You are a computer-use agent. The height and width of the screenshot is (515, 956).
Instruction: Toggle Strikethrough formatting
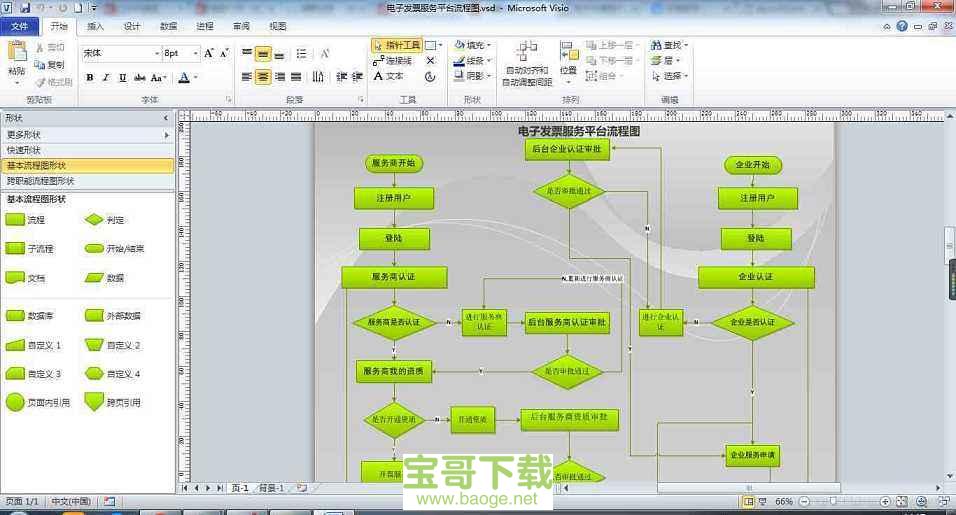click(x=140, y=77)
